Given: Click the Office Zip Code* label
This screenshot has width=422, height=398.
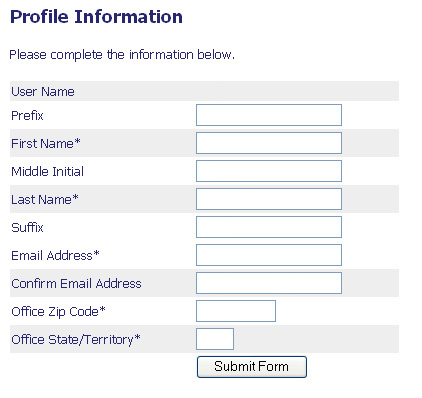Looking at the screenshot, I should click(58, 312).
